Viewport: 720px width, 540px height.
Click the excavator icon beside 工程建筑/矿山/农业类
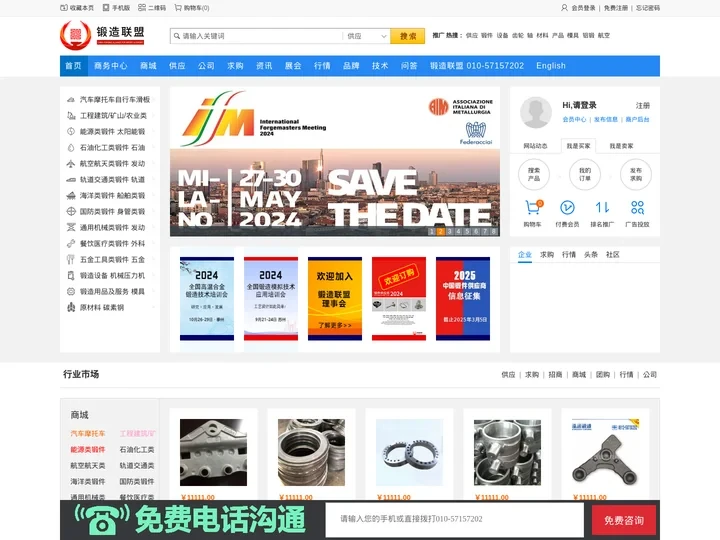click(71, 116)
